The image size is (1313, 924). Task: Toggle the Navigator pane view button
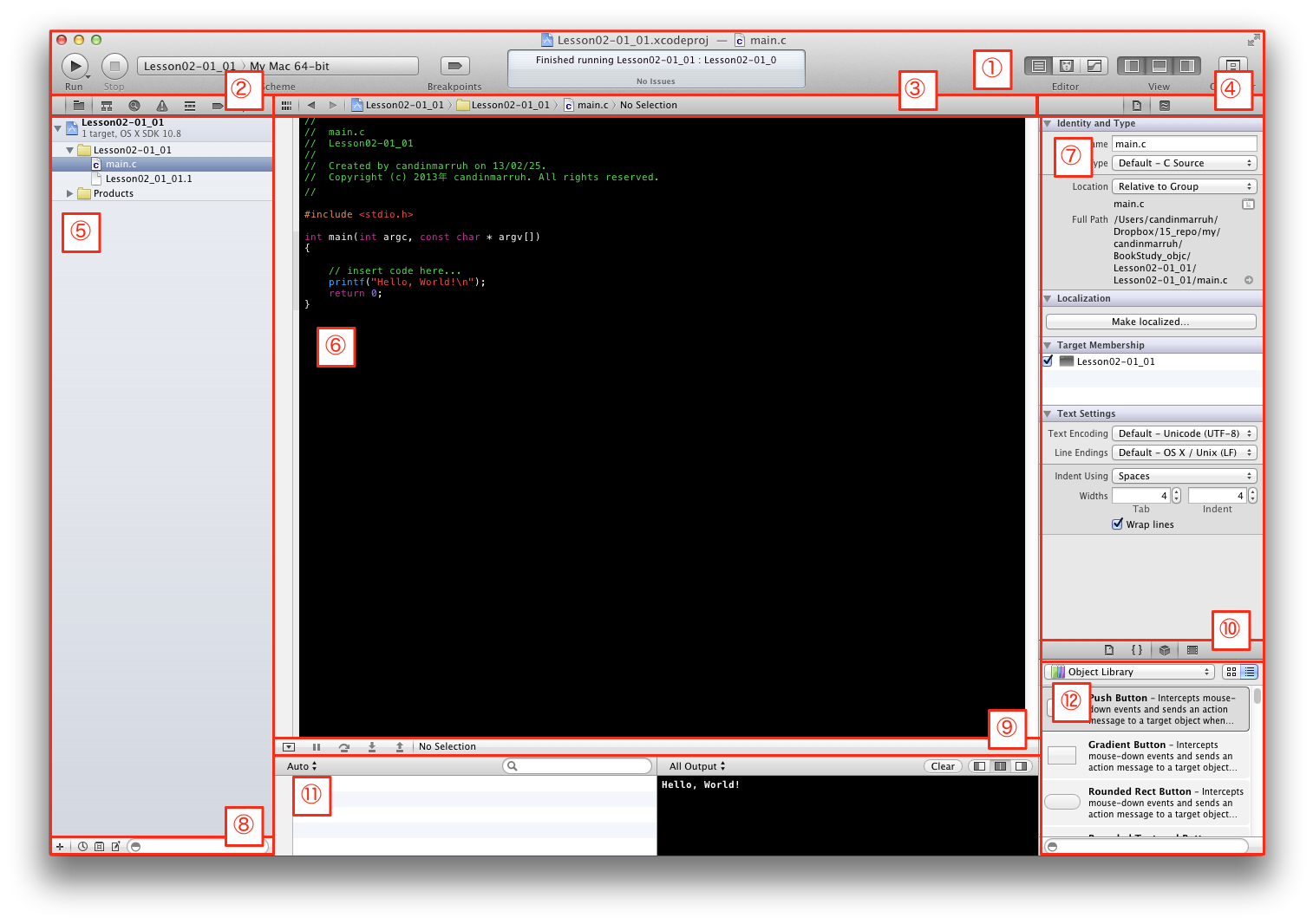click(x=1132, y=66)
